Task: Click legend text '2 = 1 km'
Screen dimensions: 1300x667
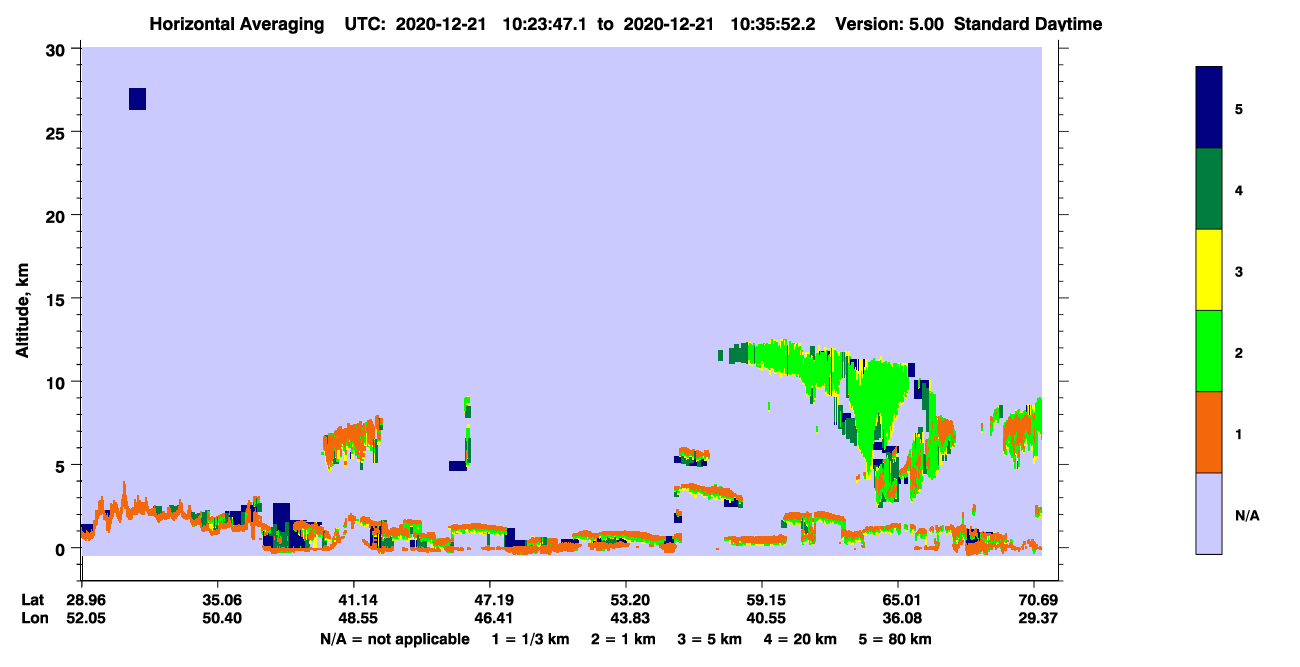Action: point(624,639)
